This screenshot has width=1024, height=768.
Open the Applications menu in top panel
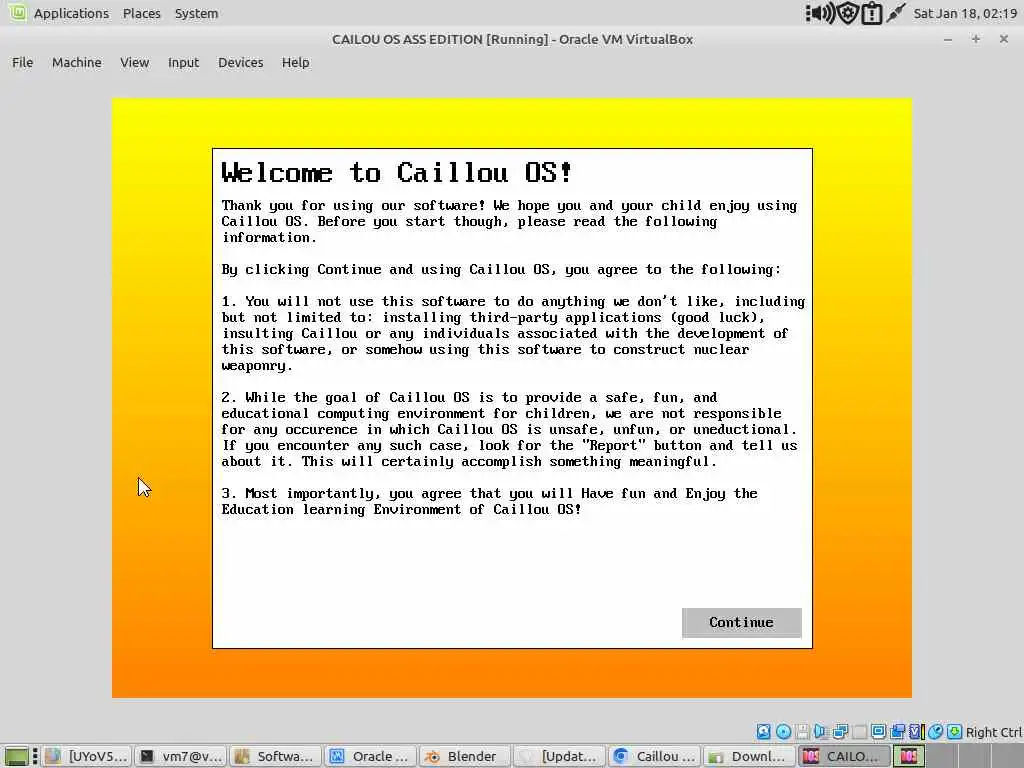click(71, 13)
